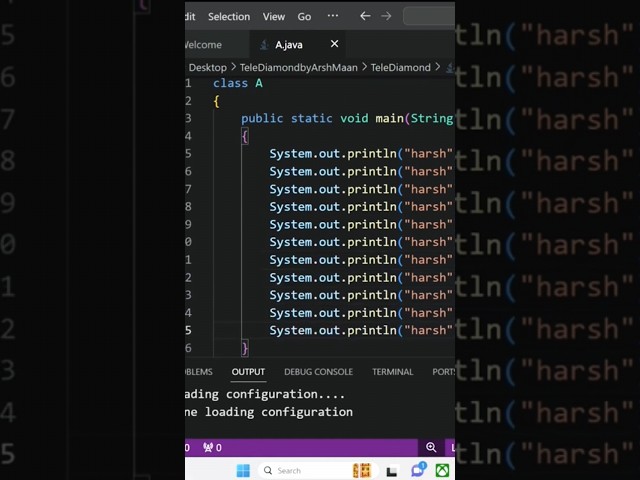The height and width of the screenshot is (480, 640).
Task: Click the 'loading configuration' output line
Action: pyautogui.click(x=269, y=412)
